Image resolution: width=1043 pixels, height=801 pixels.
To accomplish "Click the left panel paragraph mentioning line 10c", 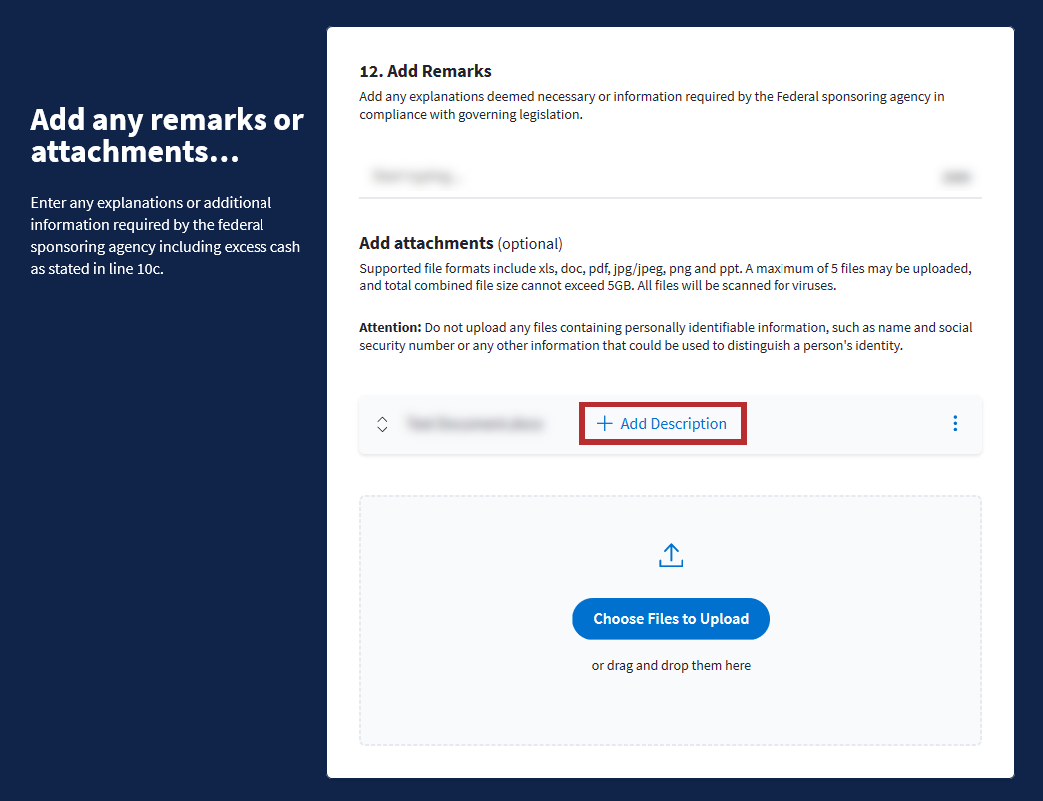I will coord(165,235).
